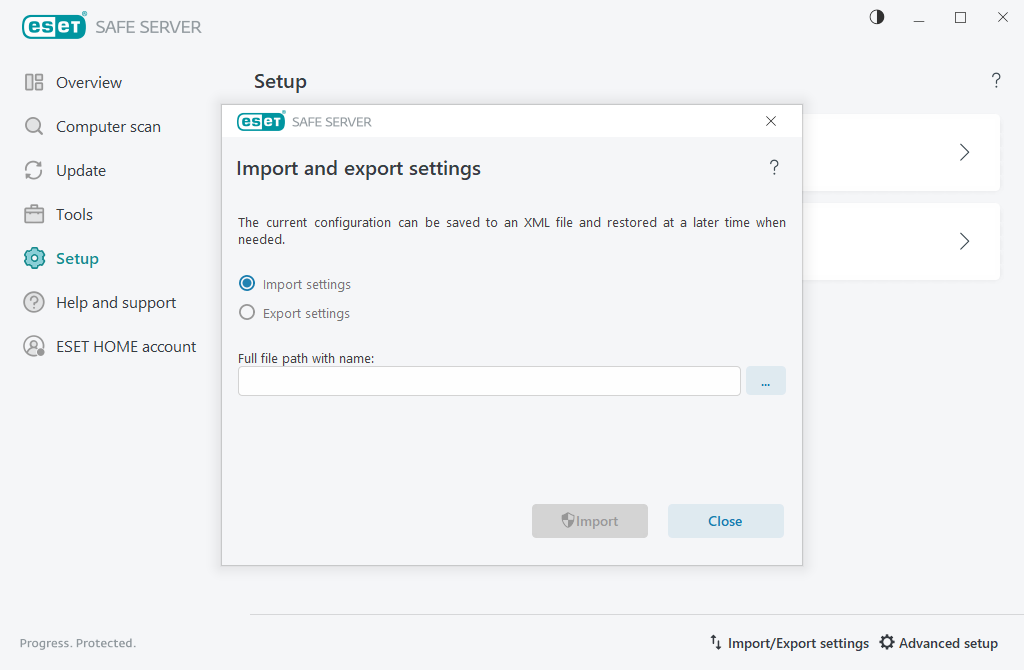Click the ESET logo in main window header
Image resolution: width=1024 pixels, height=670 pixels.
[x=54, y=26]
